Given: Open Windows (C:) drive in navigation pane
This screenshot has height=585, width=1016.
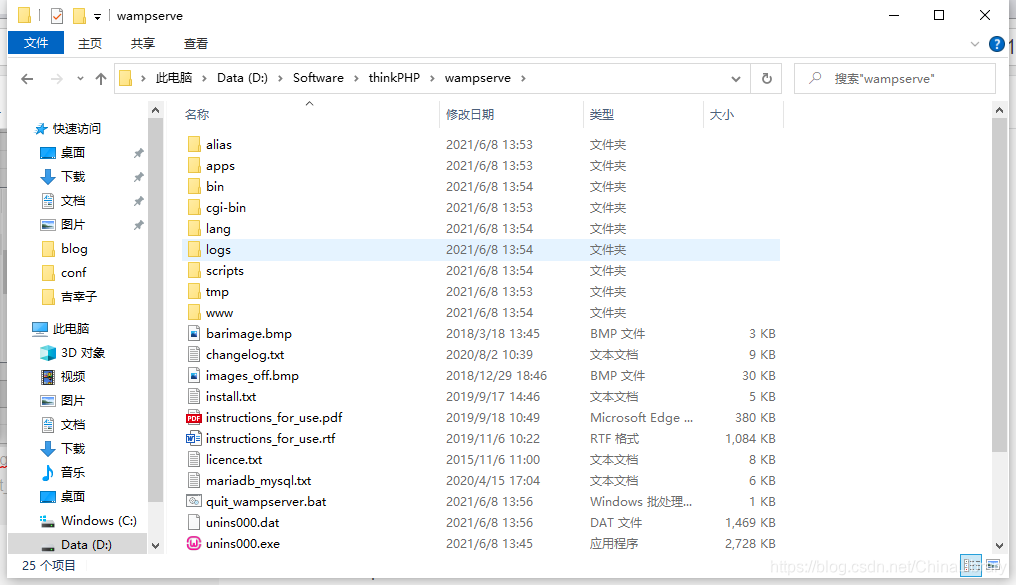Looking at the screenshot, I should tap(98, 521).
